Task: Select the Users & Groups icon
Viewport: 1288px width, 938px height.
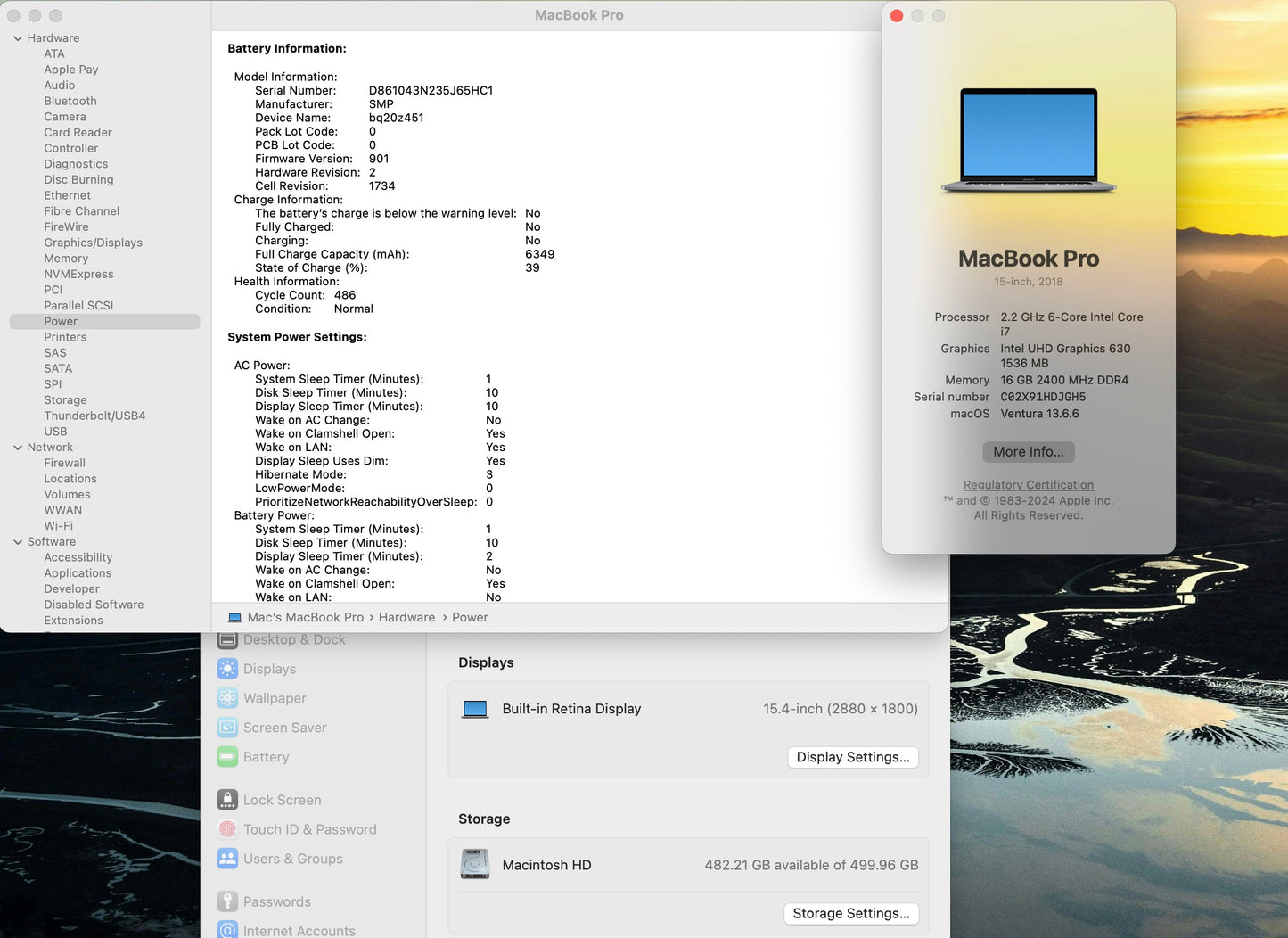Action: pyautogui.click(x=227, y=859)
